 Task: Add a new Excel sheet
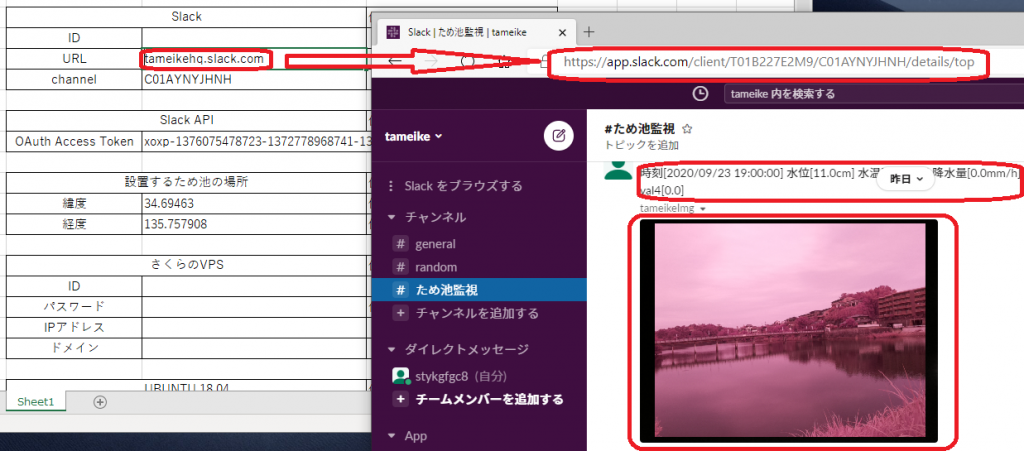[x=99, y=402]
